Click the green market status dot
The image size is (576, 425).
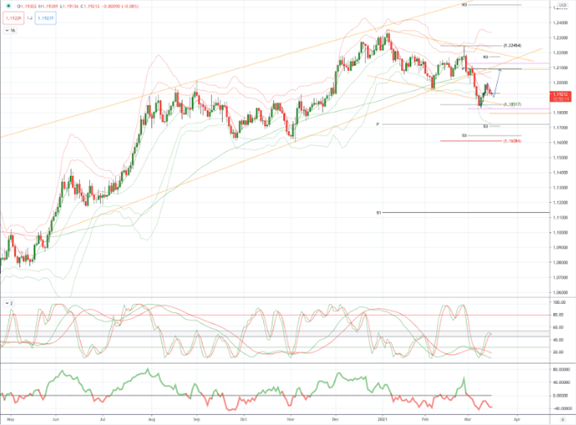pyautogui.click(x=8, y=6)
